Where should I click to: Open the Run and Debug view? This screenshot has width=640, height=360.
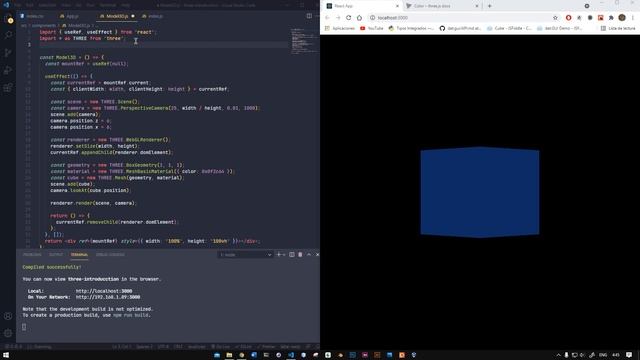point(9,70)
